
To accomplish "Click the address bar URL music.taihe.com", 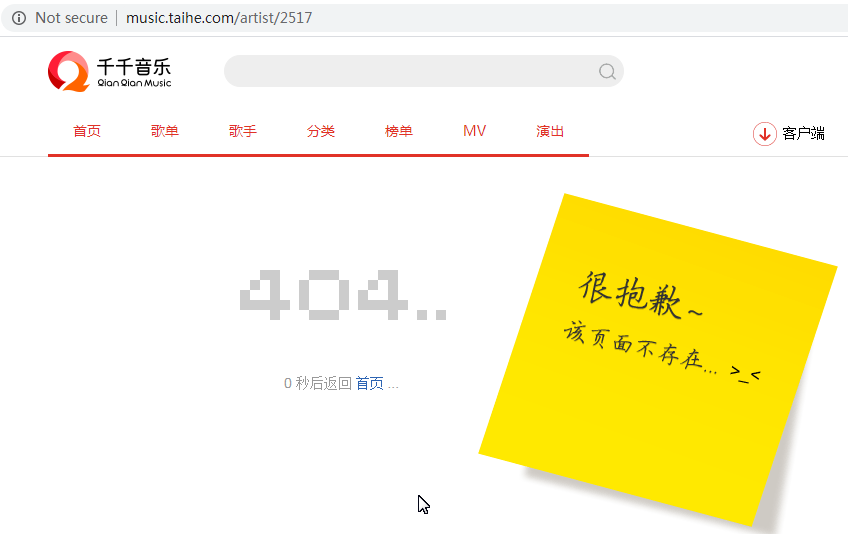I will click(218, 18).
